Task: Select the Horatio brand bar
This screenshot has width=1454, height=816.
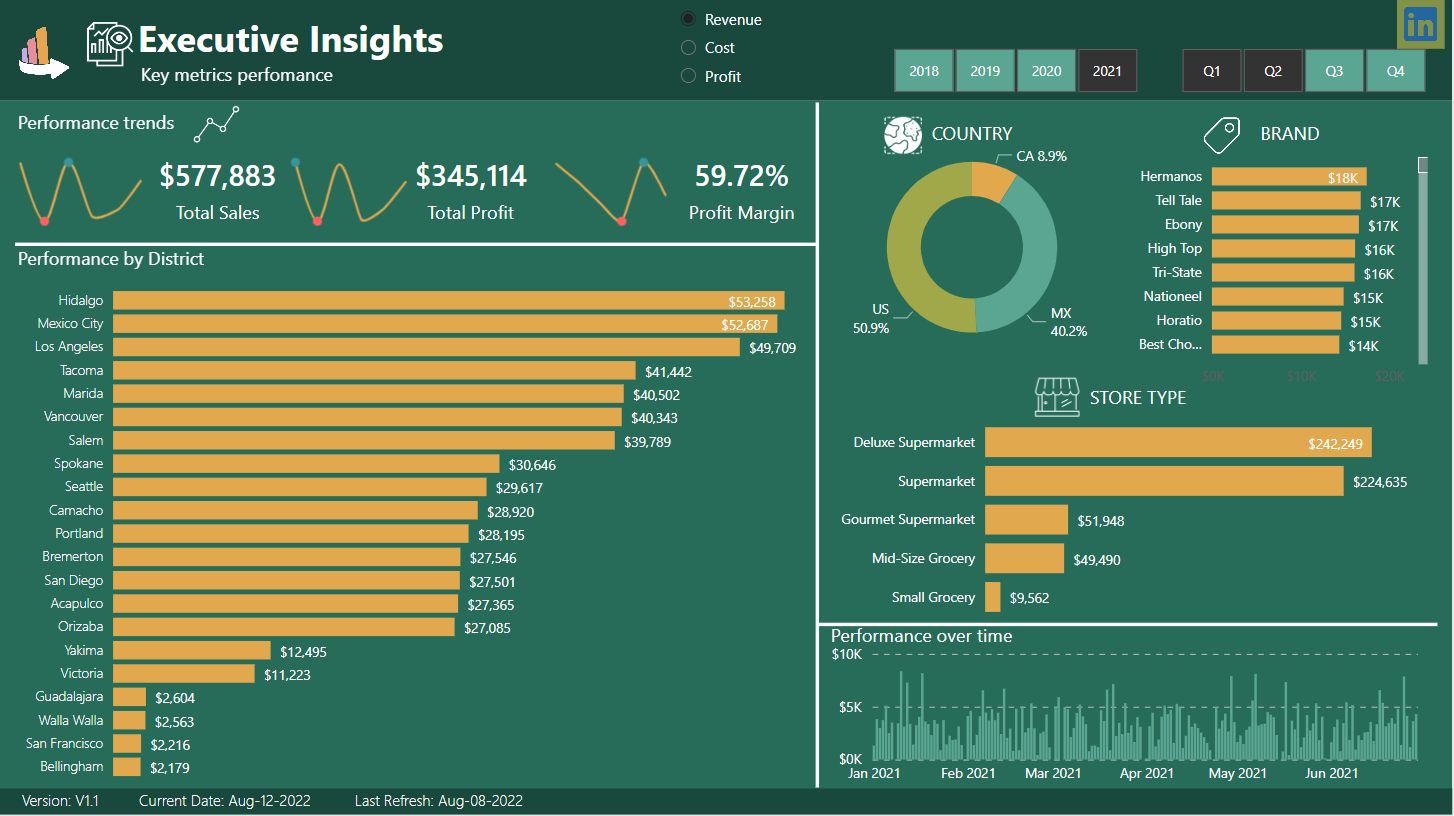Action: pos(1276,320)
